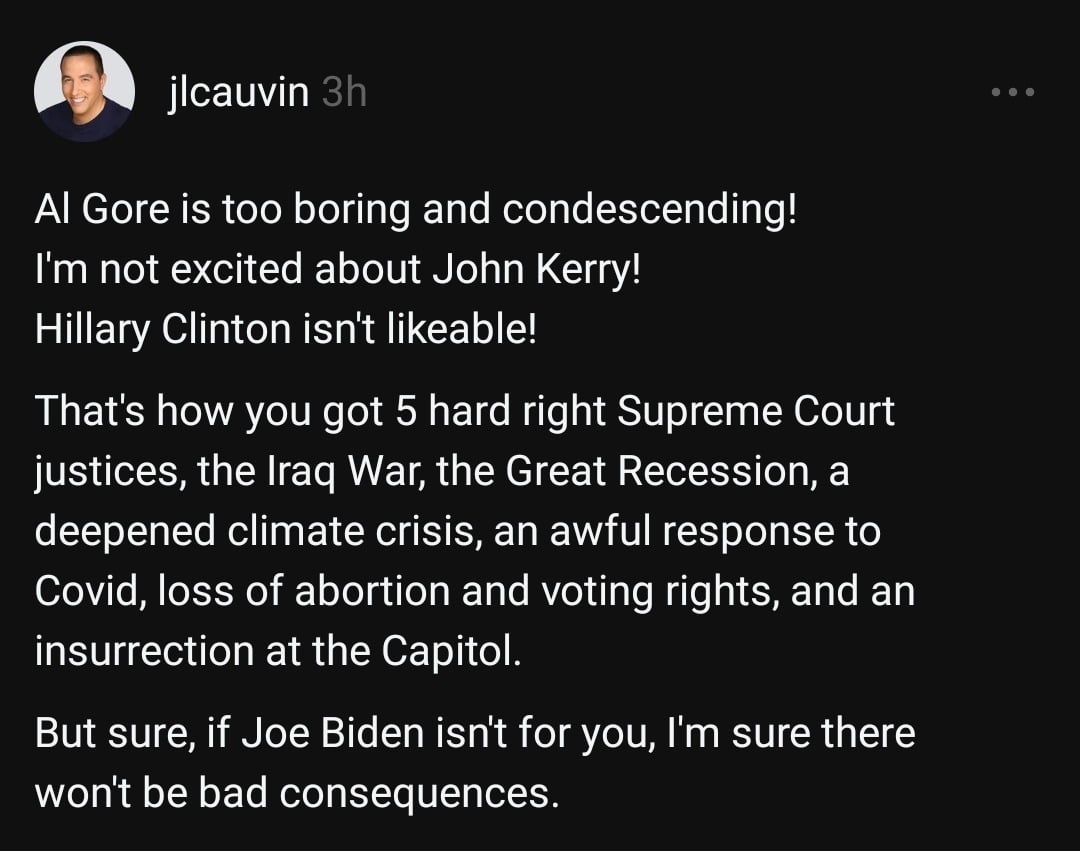Tap the word "condescending!" in the first line

(x=649, y=210)
